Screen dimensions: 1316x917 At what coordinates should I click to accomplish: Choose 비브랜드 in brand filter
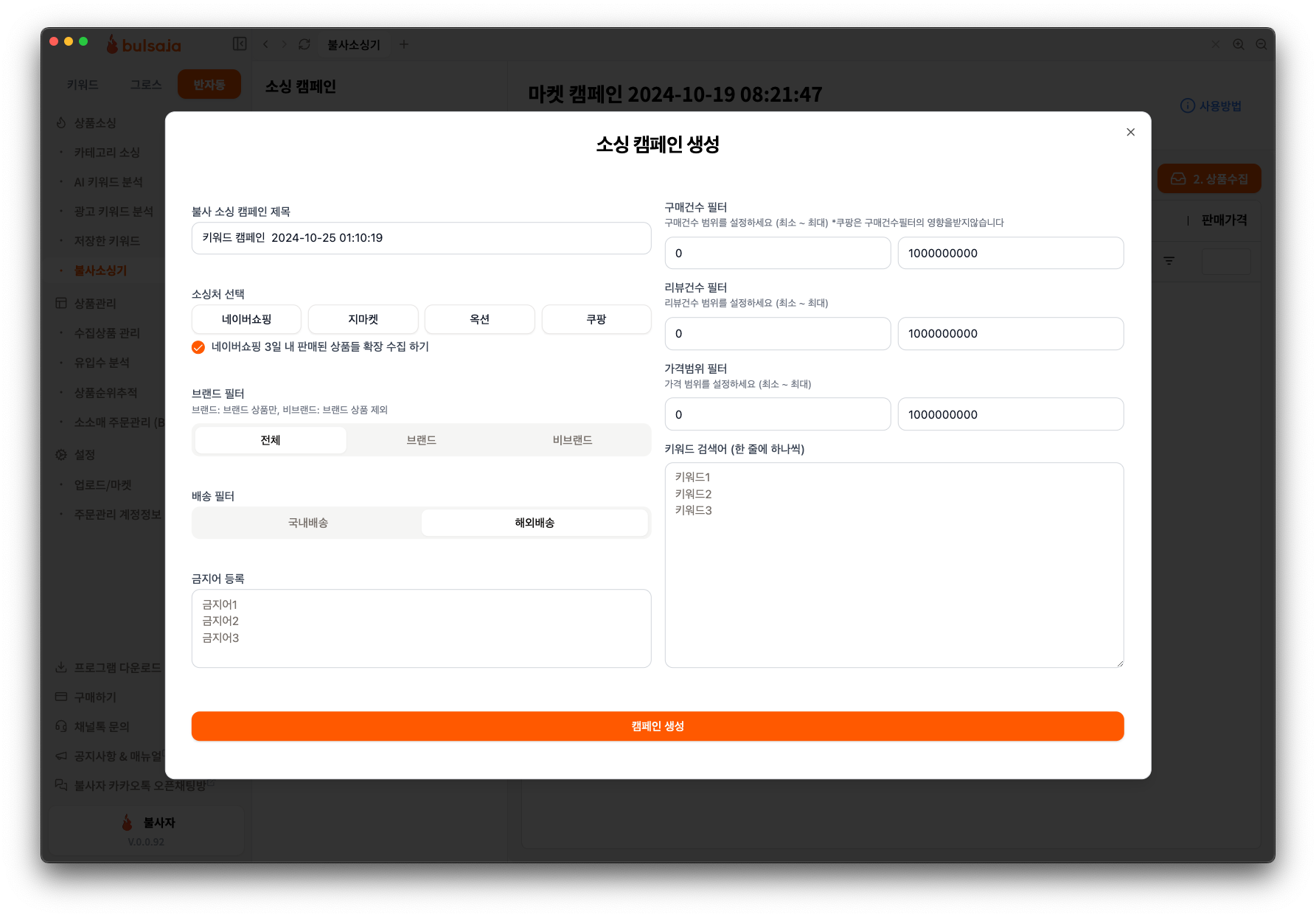coord(573,440)
